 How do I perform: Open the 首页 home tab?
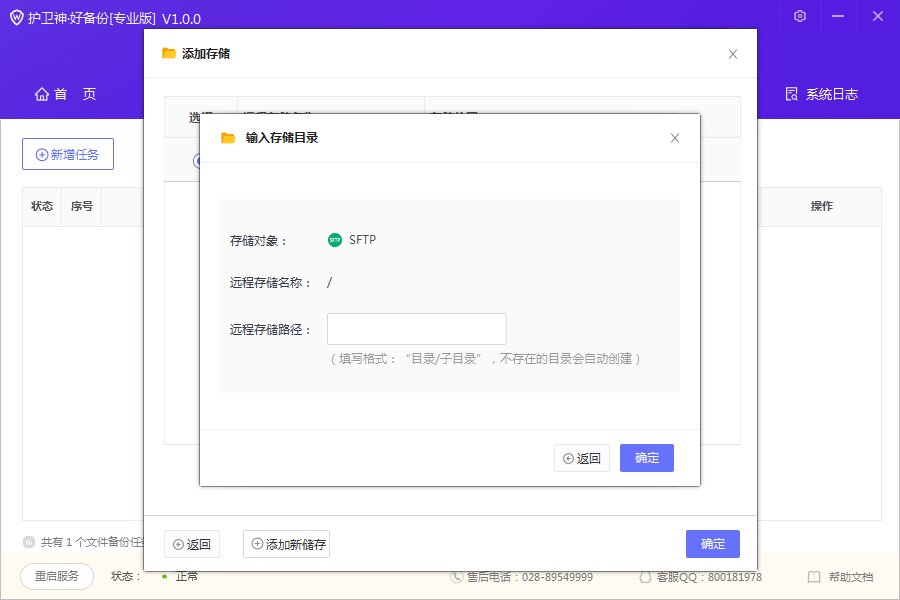pos(65,94)
